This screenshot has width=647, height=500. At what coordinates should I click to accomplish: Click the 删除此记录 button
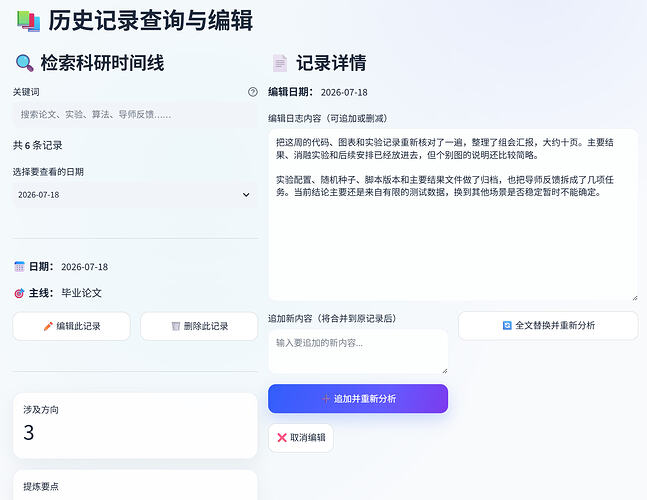pyautogui.click(x=199, y=326)
